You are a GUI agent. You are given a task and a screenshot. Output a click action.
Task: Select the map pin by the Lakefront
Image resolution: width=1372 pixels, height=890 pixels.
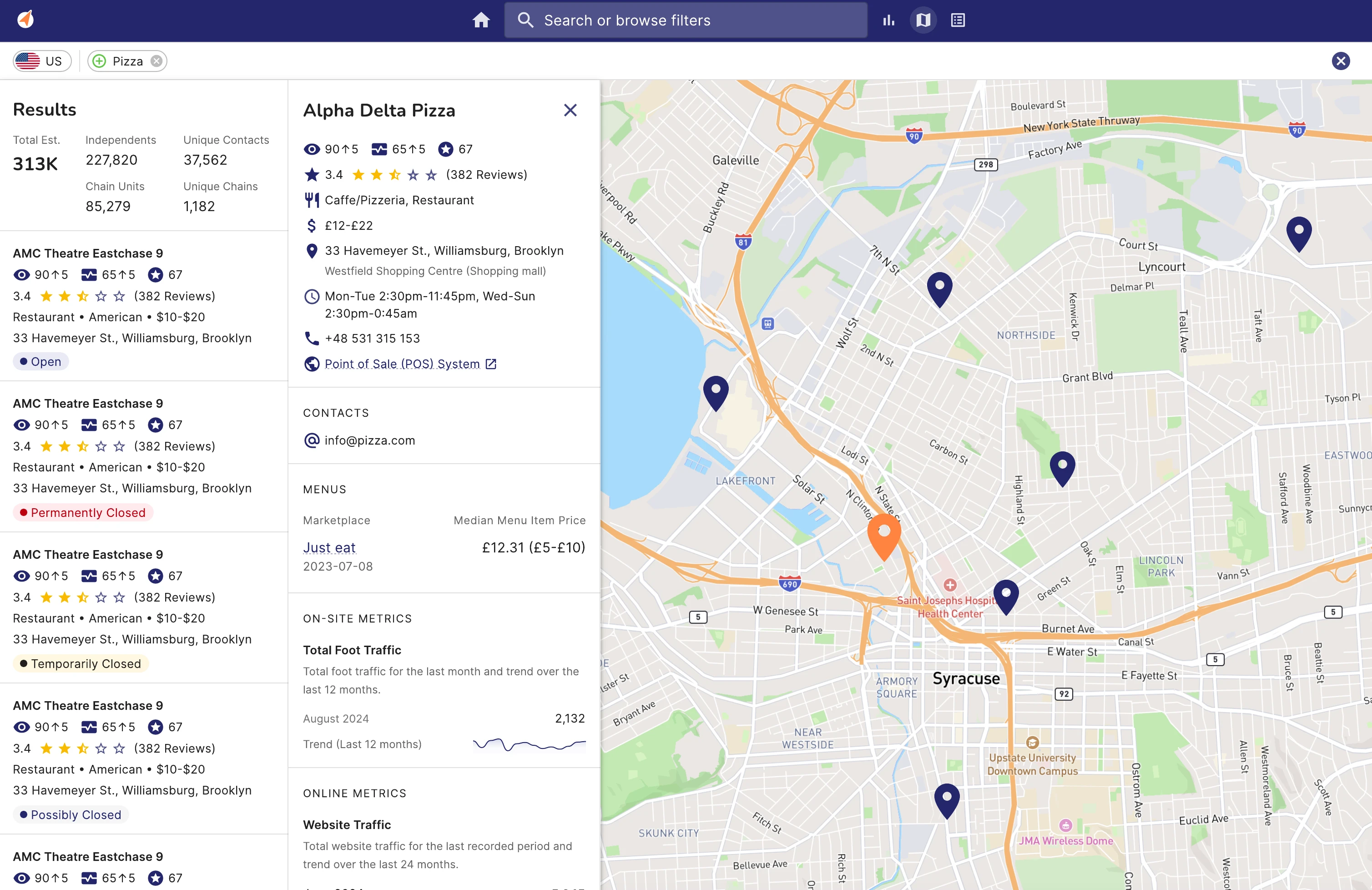pos(716,393)
